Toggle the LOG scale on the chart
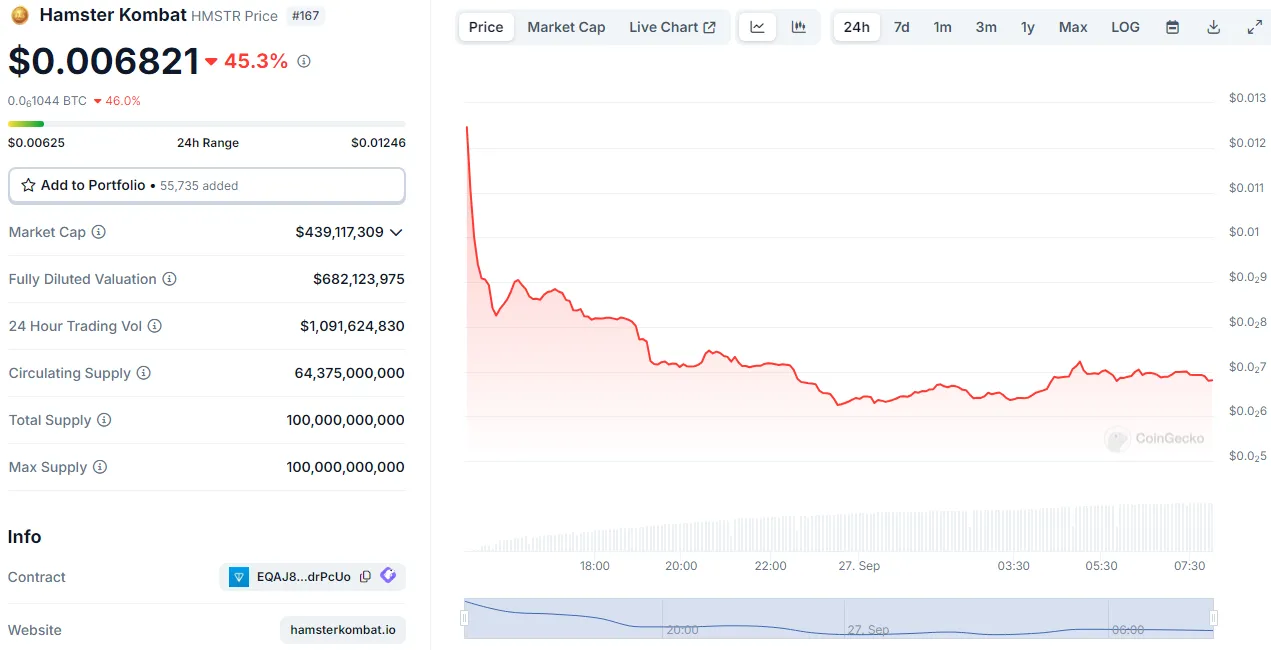This screenshot has height=650, width=1271. pos(1125,27)
